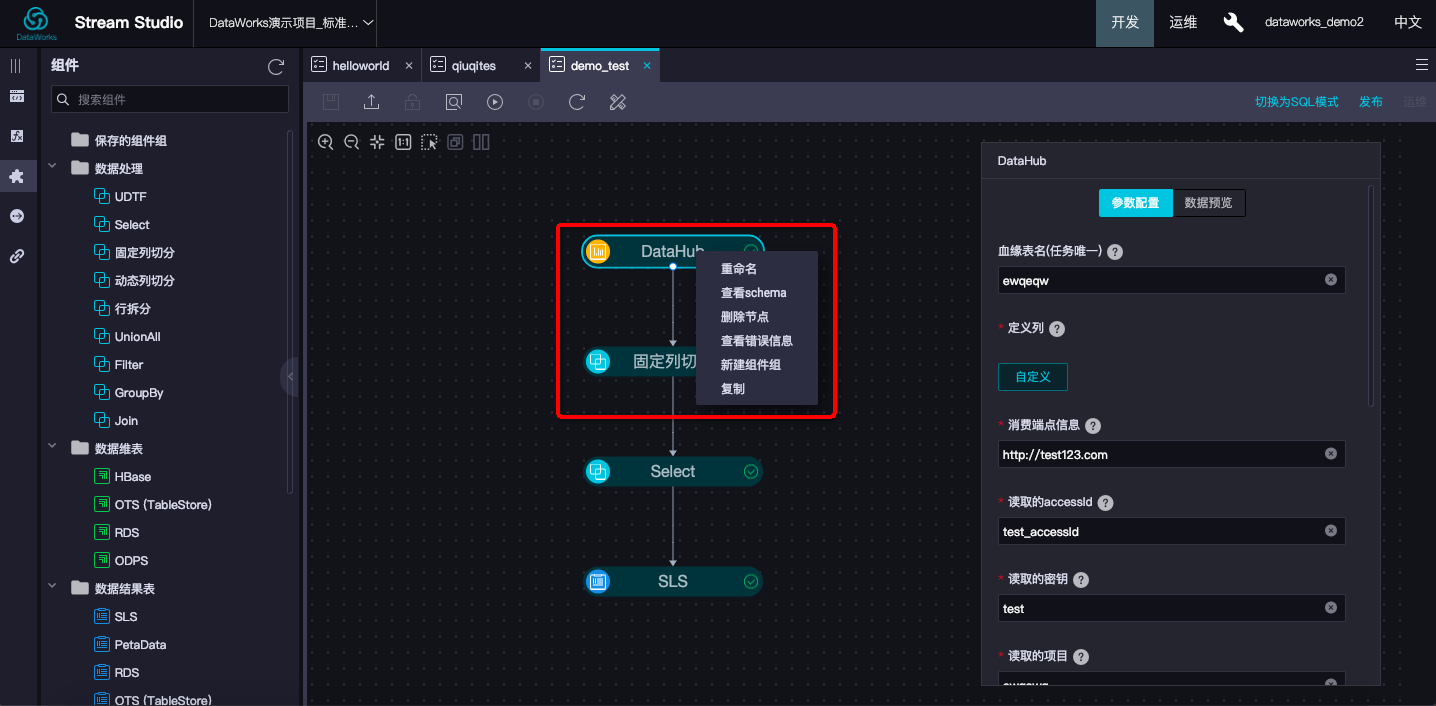This screenshot has height=706, width=1436.
Task: Open the hamburger menu right of the tabs
Action: point(1422,65)
